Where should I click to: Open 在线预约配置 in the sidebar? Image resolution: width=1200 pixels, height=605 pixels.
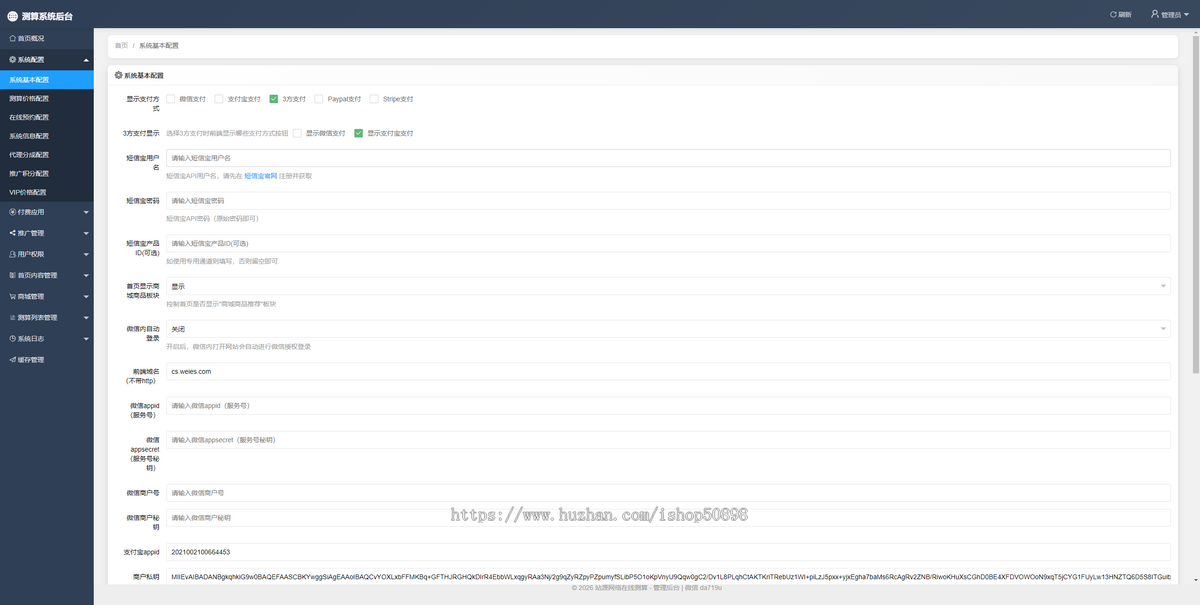tap(47, 117)
